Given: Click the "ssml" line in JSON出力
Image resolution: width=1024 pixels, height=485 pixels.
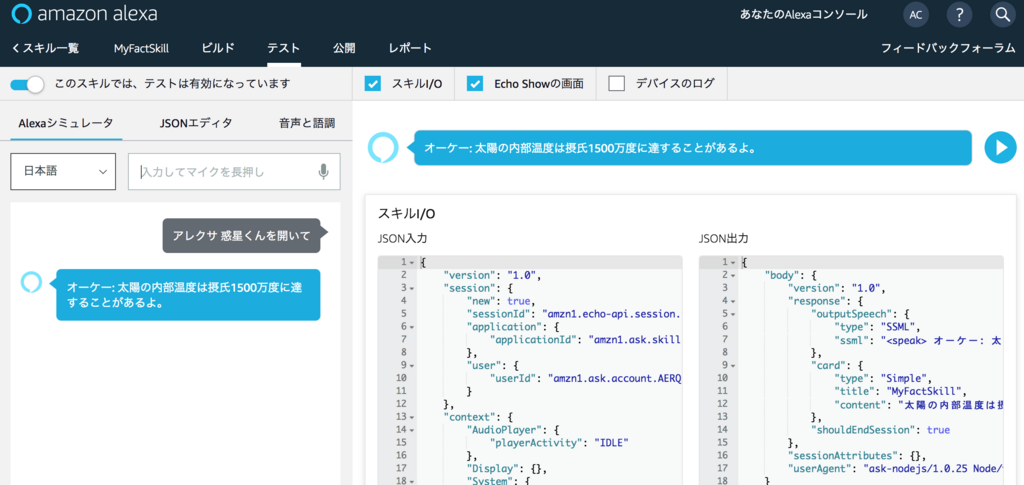Looking at the screenshot, I should coord(918,339).
